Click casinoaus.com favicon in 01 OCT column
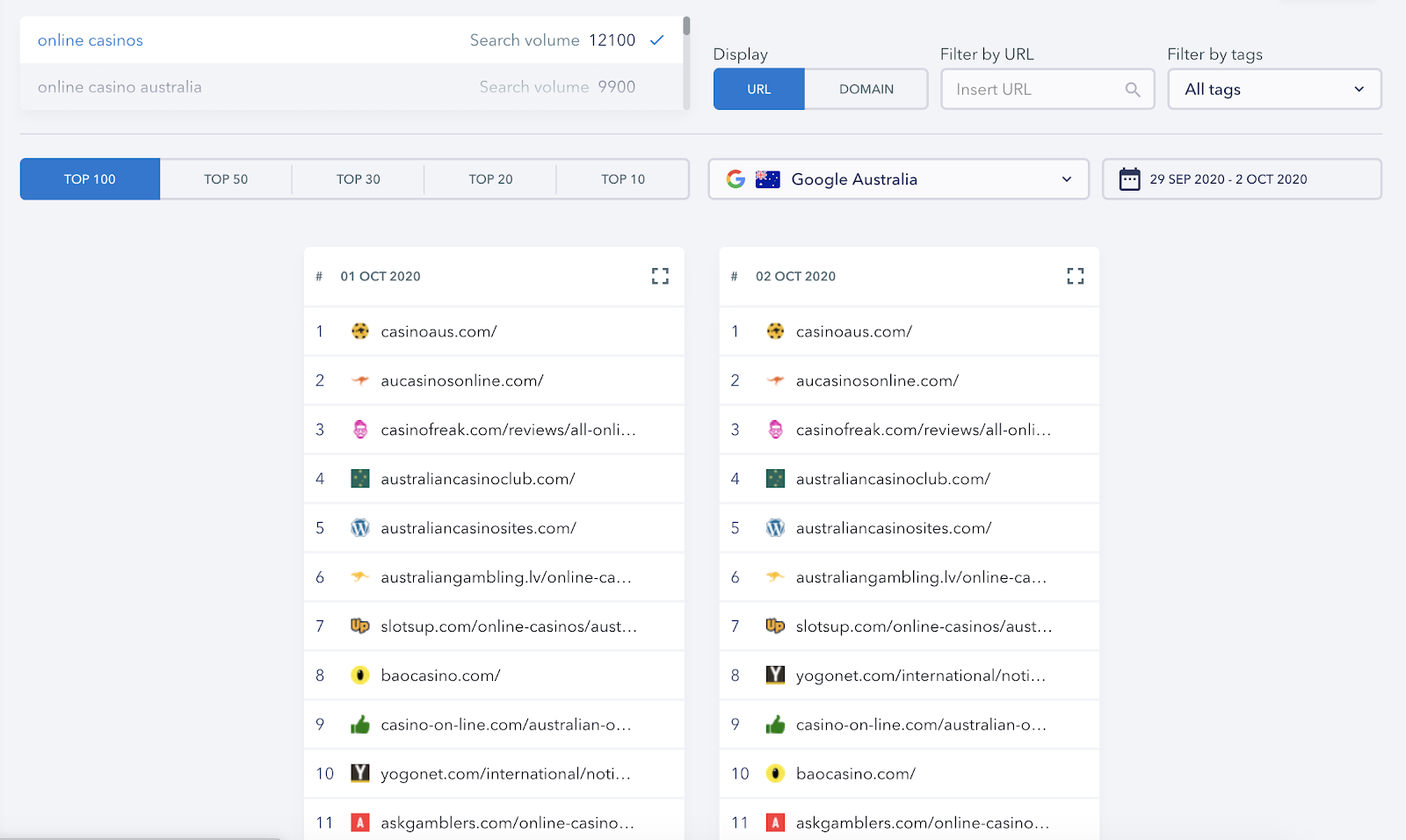Screen dimensions: 1406x840 click(x=360, y=331)
